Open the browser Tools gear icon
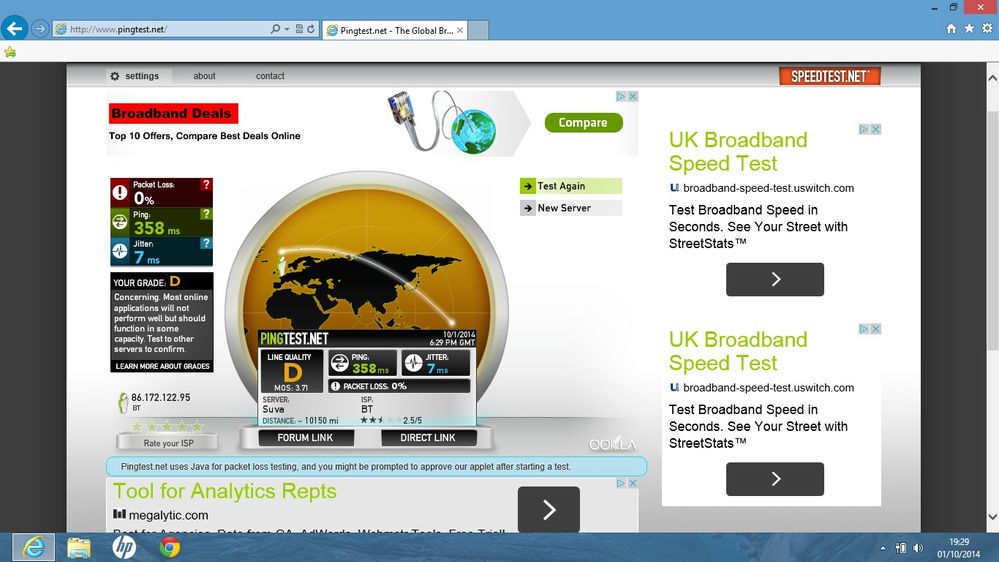Viewport: 999px width, 562px height. pyautogui.click(x=987, y=29)
